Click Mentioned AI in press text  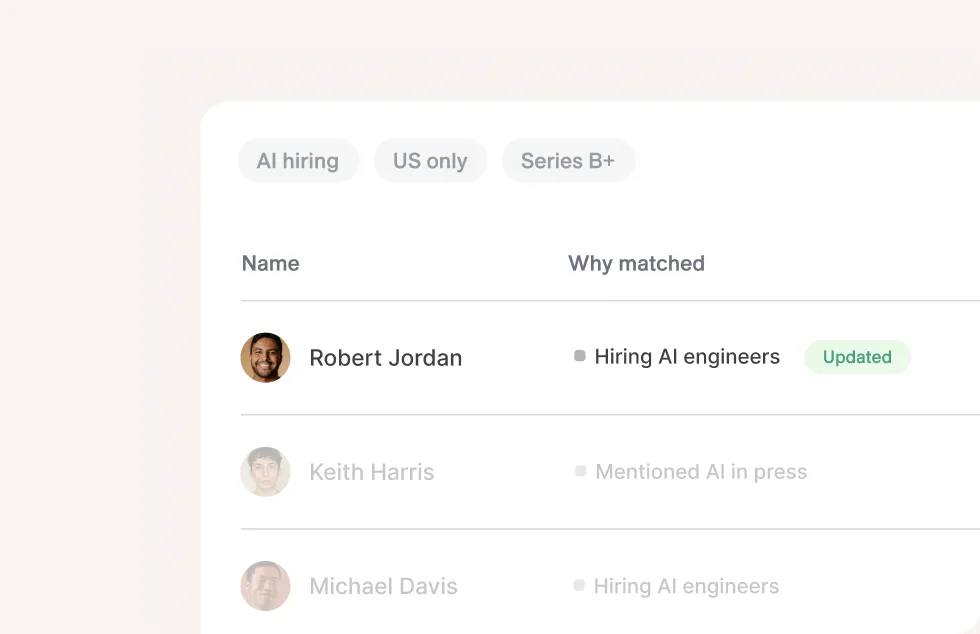pos(701,471)
